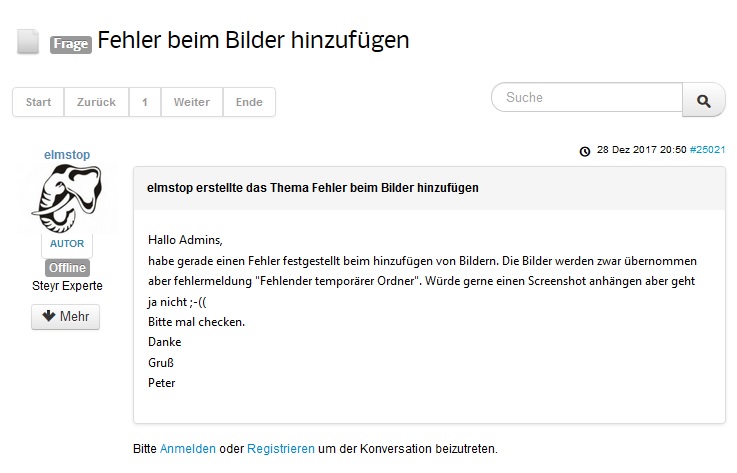Focus the Suche search field
This screenshot has height=473, width=737.
tap(587, 97)
